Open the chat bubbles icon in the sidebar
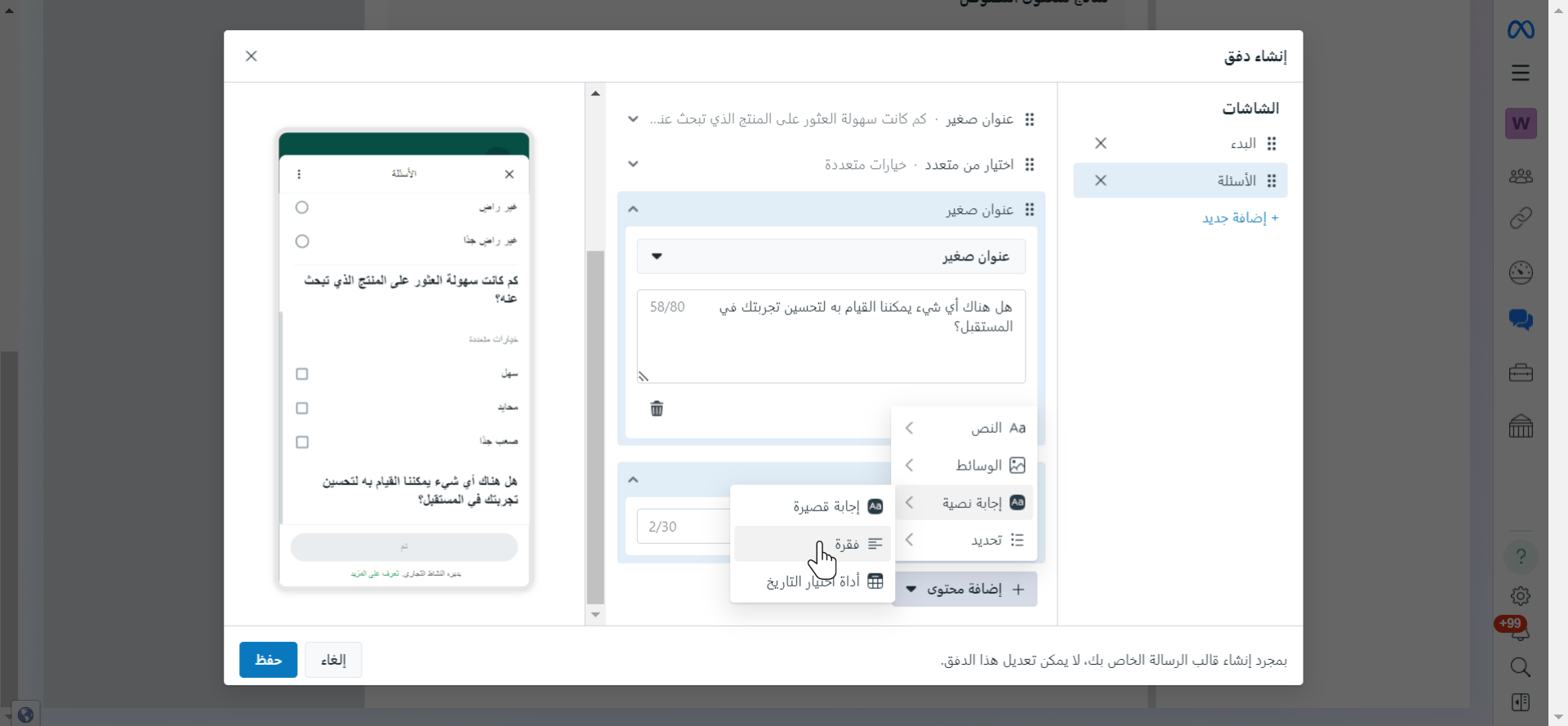Viewport: 1568px width, 726px height. pos(1521,319)
